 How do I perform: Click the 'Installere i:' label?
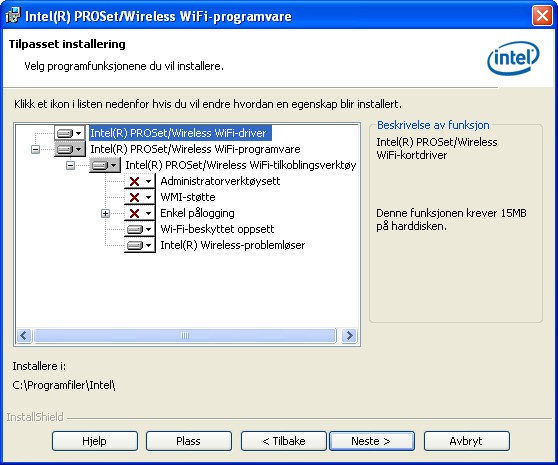(x=39, y=366)
